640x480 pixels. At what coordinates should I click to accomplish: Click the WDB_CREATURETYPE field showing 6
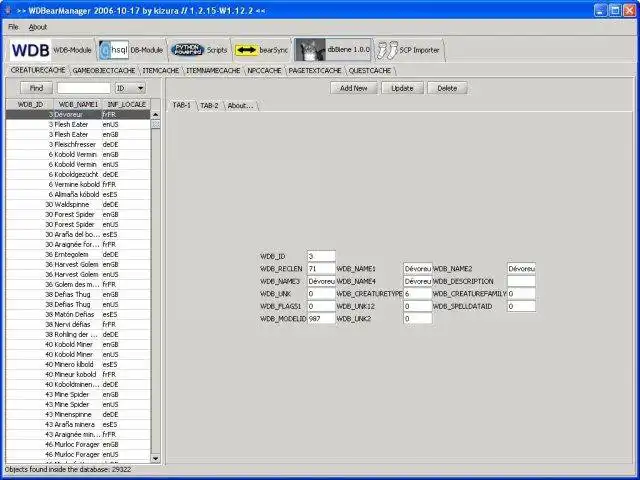coord(418,294)
